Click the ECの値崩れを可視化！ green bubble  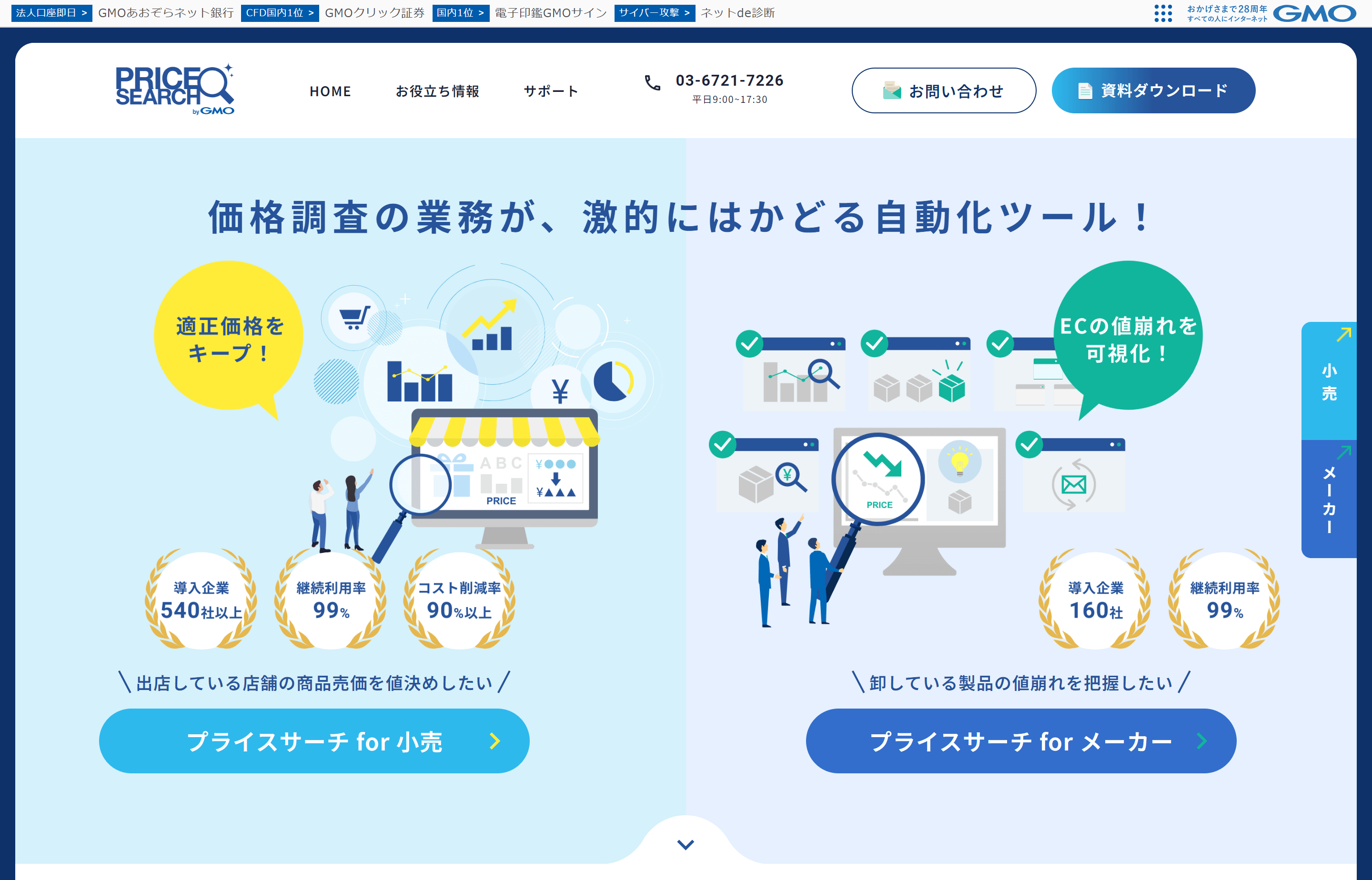[1127, 337]
